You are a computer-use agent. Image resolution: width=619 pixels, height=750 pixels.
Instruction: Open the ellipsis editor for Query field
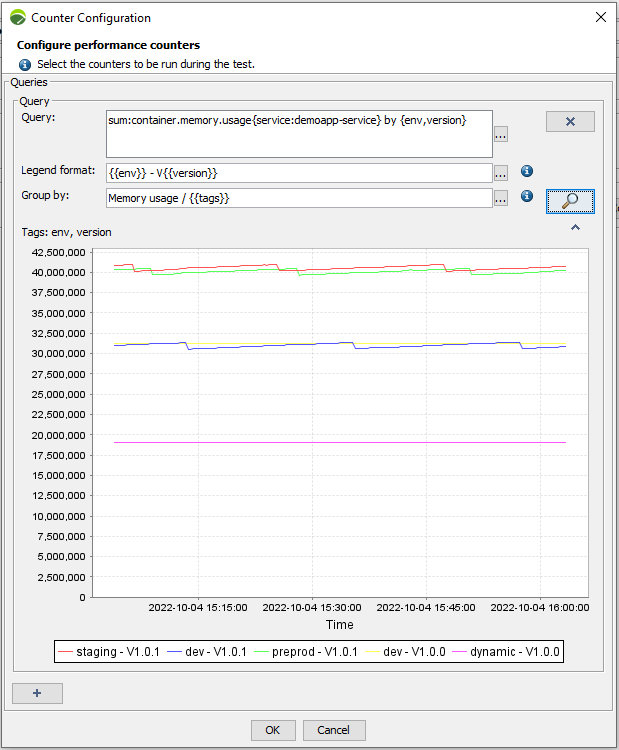pyautogui.click(x=501, y=134)
